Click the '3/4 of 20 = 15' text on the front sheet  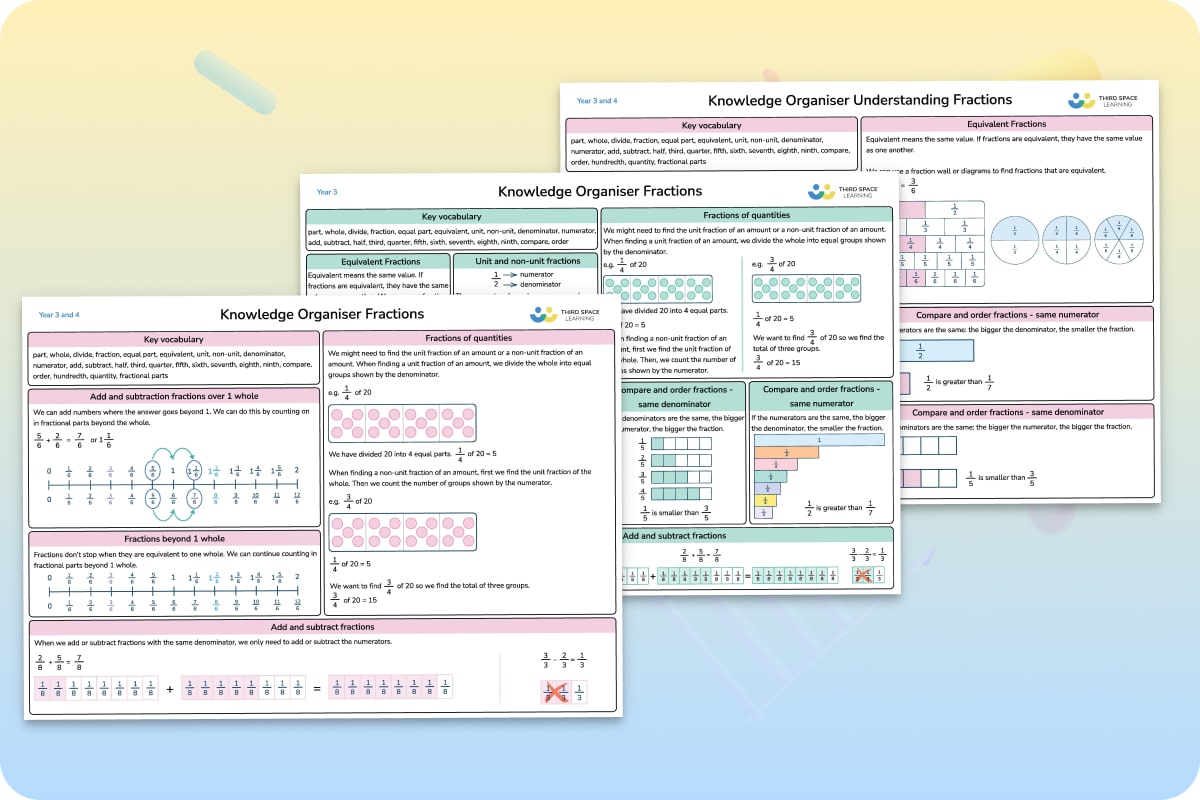355,600
